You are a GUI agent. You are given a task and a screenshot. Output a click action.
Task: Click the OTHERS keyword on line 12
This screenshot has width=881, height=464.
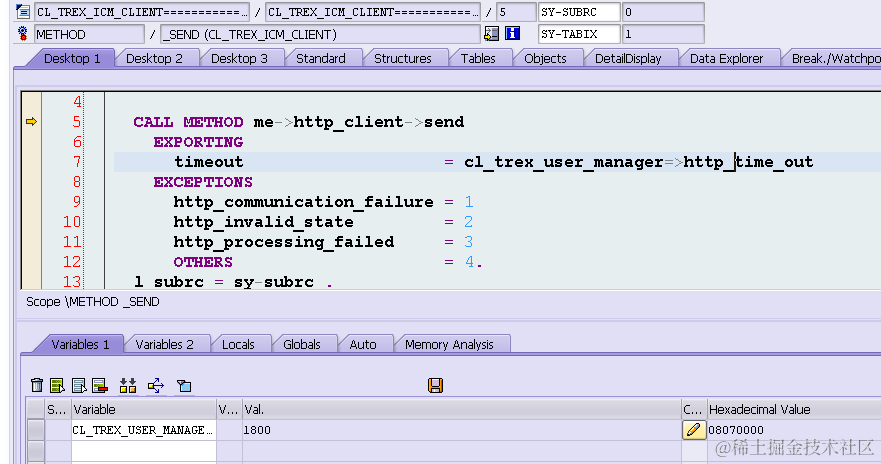(x=203, y=262)
